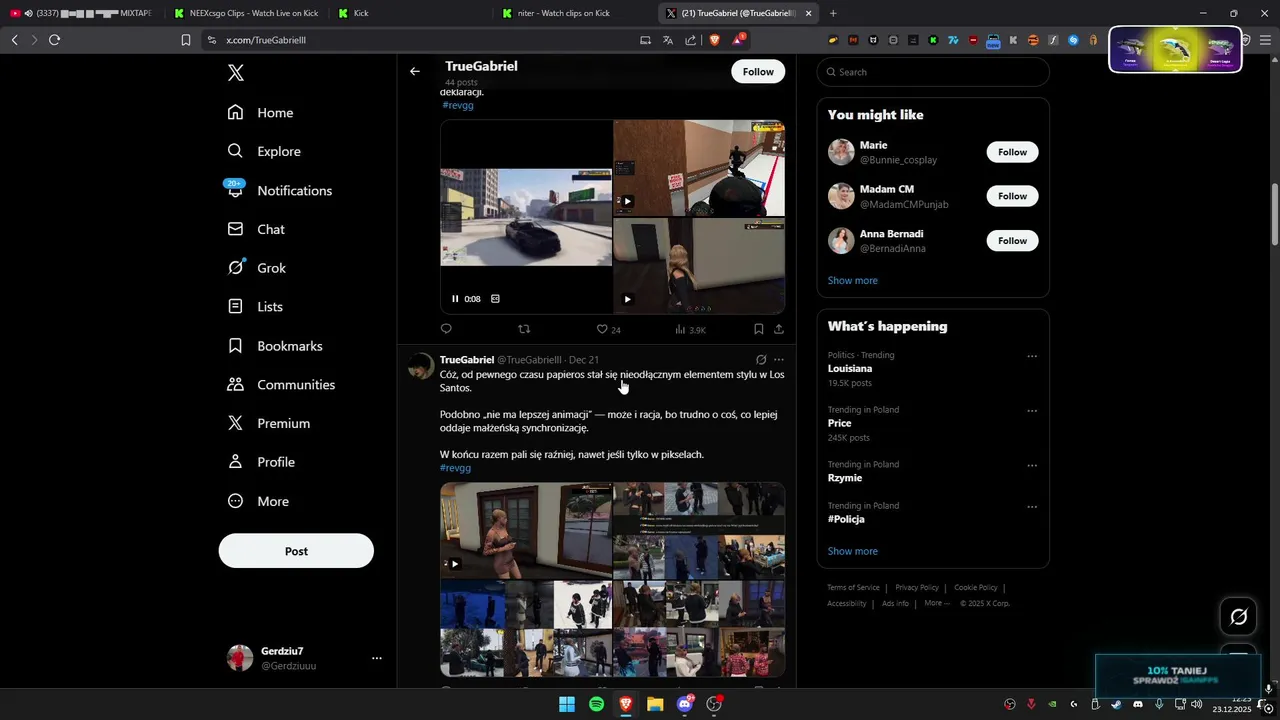1280x720 pixels.
Task: Follow Marie @Bunnie_cosplay
Action: coord(1012,152)
